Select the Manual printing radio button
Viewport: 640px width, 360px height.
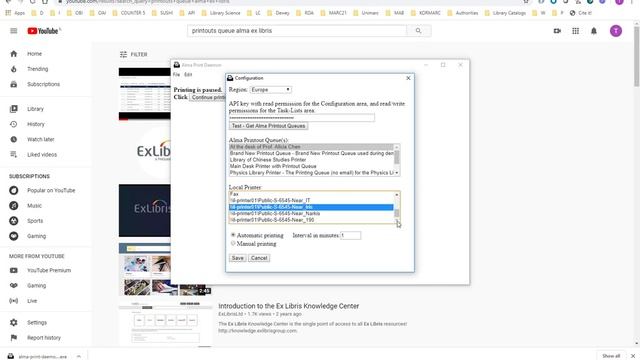tap(233, 243)
